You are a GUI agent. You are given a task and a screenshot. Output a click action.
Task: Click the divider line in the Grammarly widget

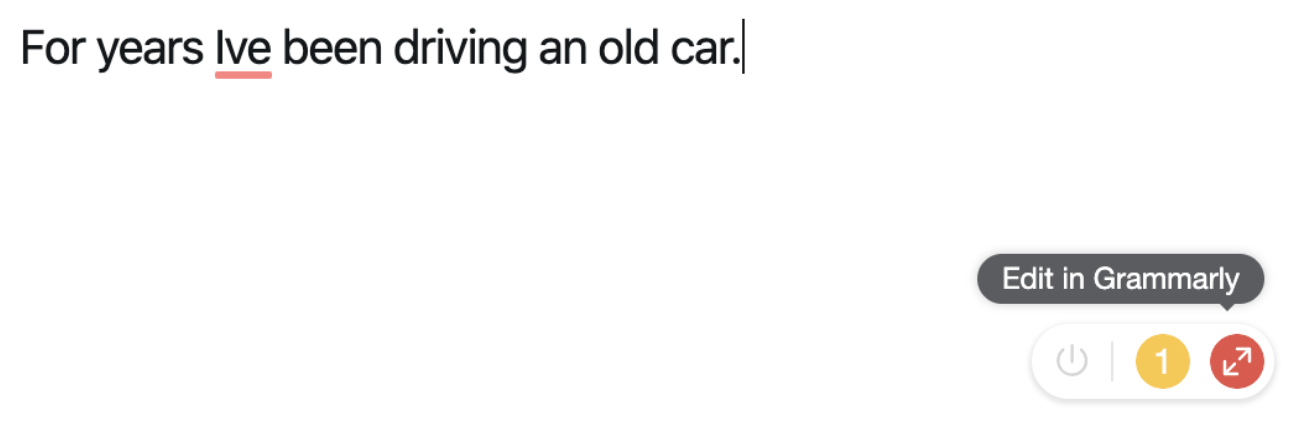pyautogui.click(x=1112, y=361)
